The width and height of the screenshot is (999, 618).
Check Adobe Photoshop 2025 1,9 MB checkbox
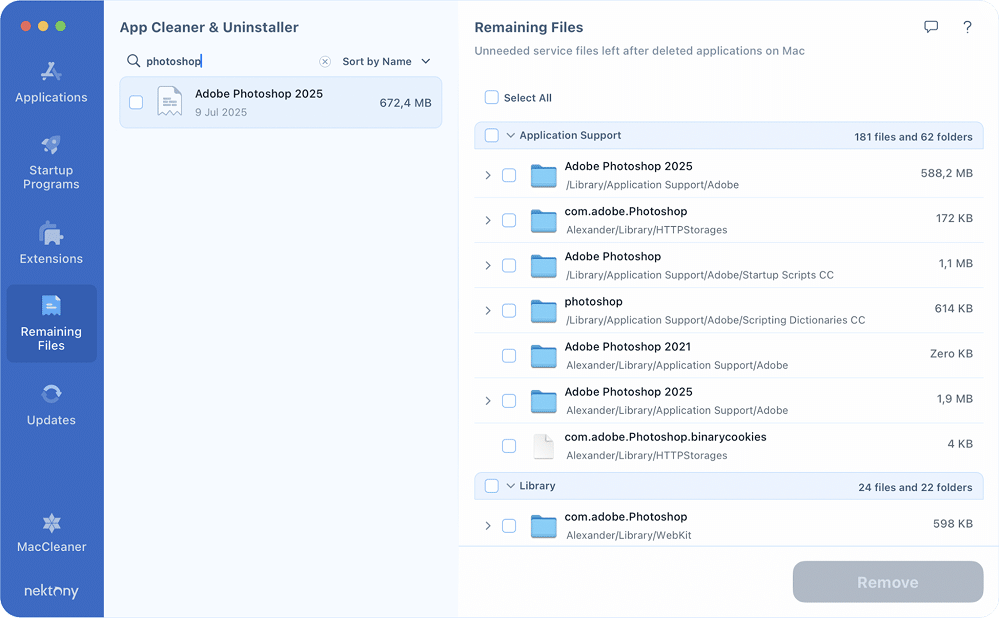[509, 401]
